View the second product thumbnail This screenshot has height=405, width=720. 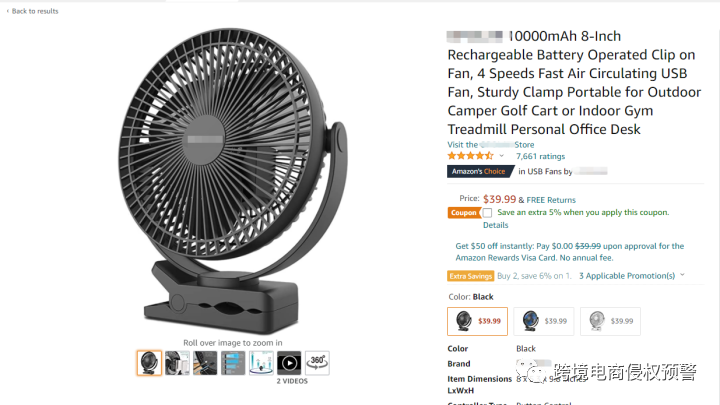[177, 363]
